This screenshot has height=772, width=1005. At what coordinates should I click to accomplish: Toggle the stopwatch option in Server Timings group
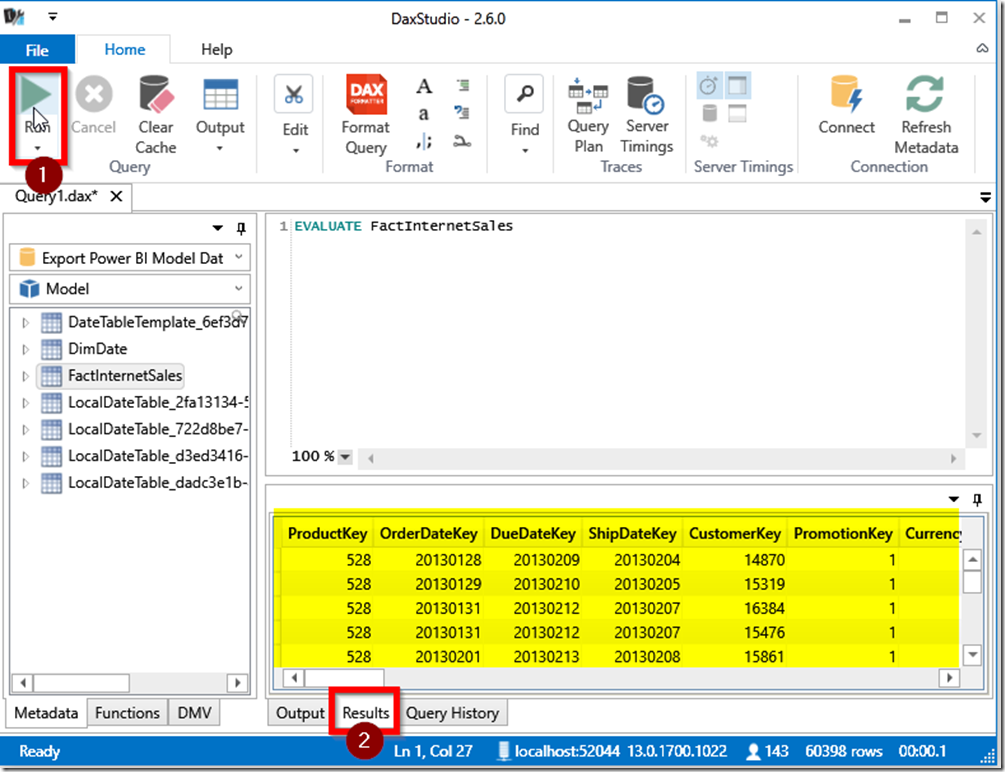pyautogui.click(x=709, y=85)
